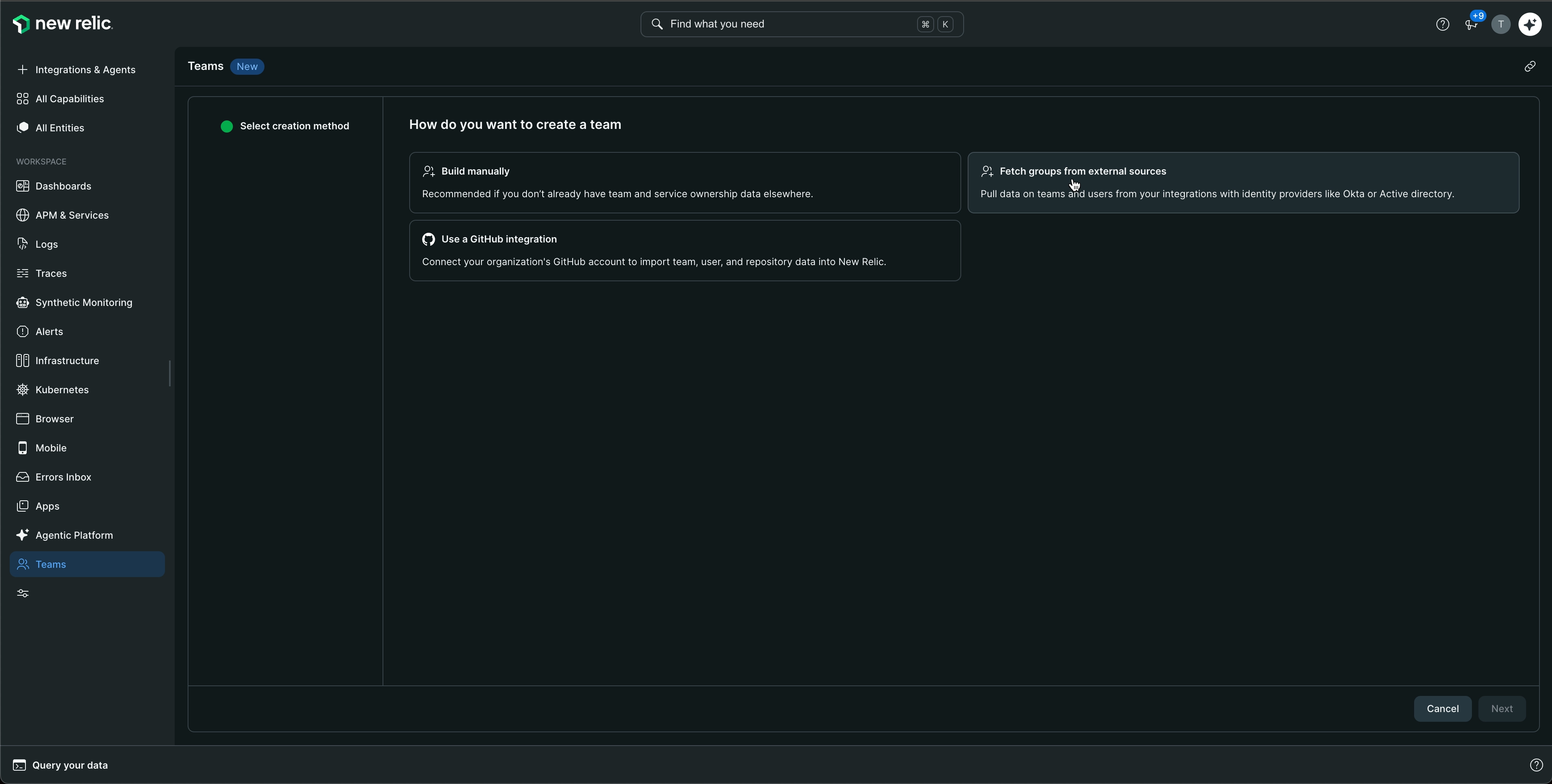Choose Fetch groups from external sources
Viewport: 1552px width, 784px height.
[1243, 182]
